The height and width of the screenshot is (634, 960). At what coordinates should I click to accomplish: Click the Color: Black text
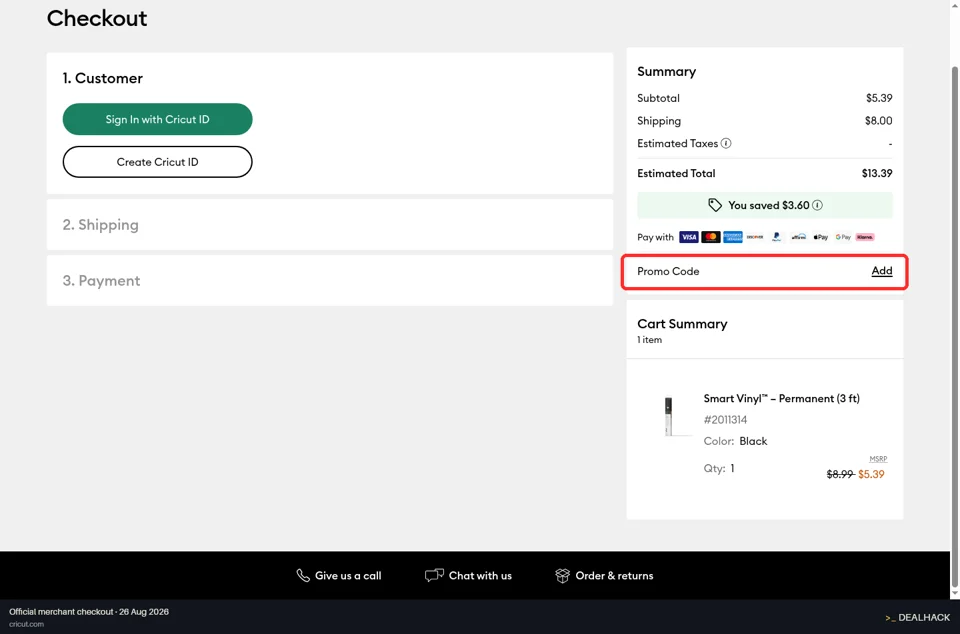pyautogui.click(x=735, y=441)
